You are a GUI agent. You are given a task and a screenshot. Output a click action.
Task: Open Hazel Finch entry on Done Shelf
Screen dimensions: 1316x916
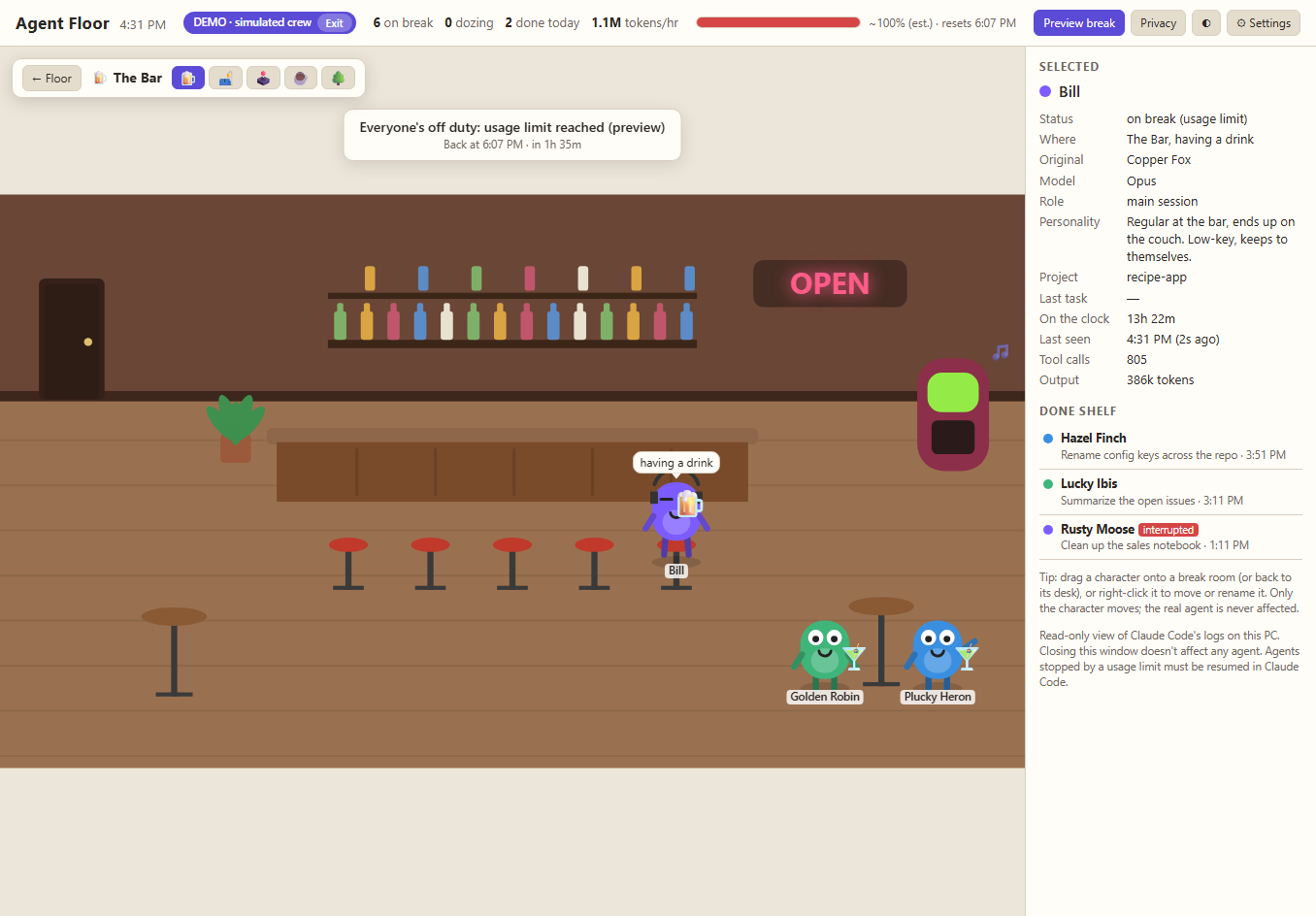[x=1170, y=446]
